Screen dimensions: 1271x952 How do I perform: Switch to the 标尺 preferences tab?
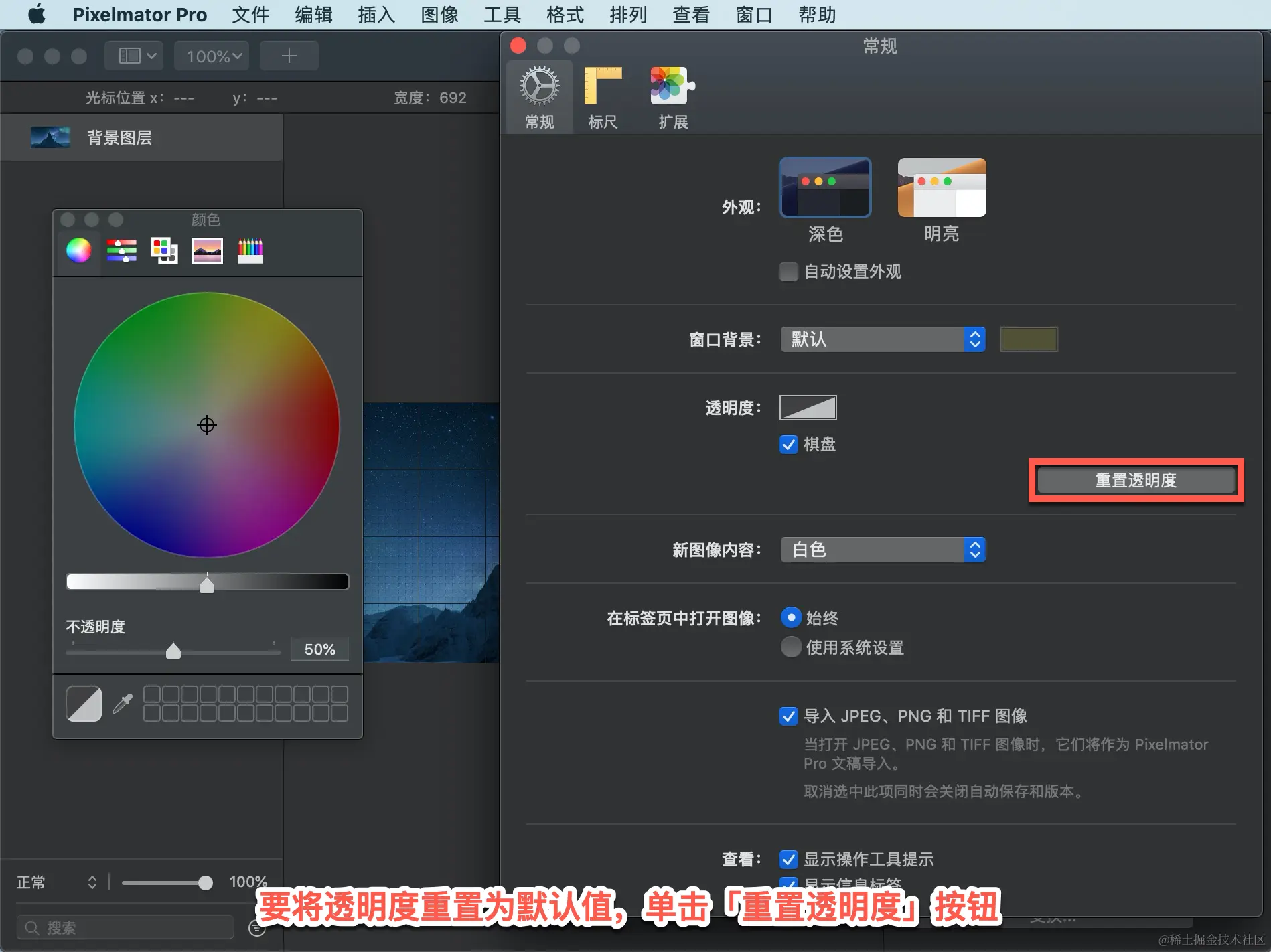tap(603, 98)
